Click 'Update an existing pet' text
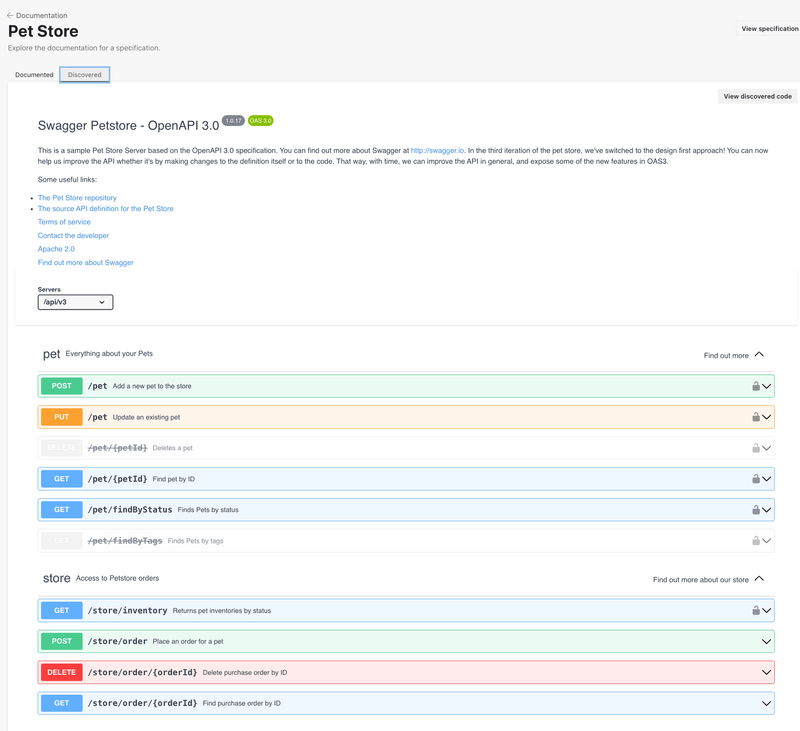The height and width of the screenshot is (731, 800). pyautogui.click(x=146, y=417)
